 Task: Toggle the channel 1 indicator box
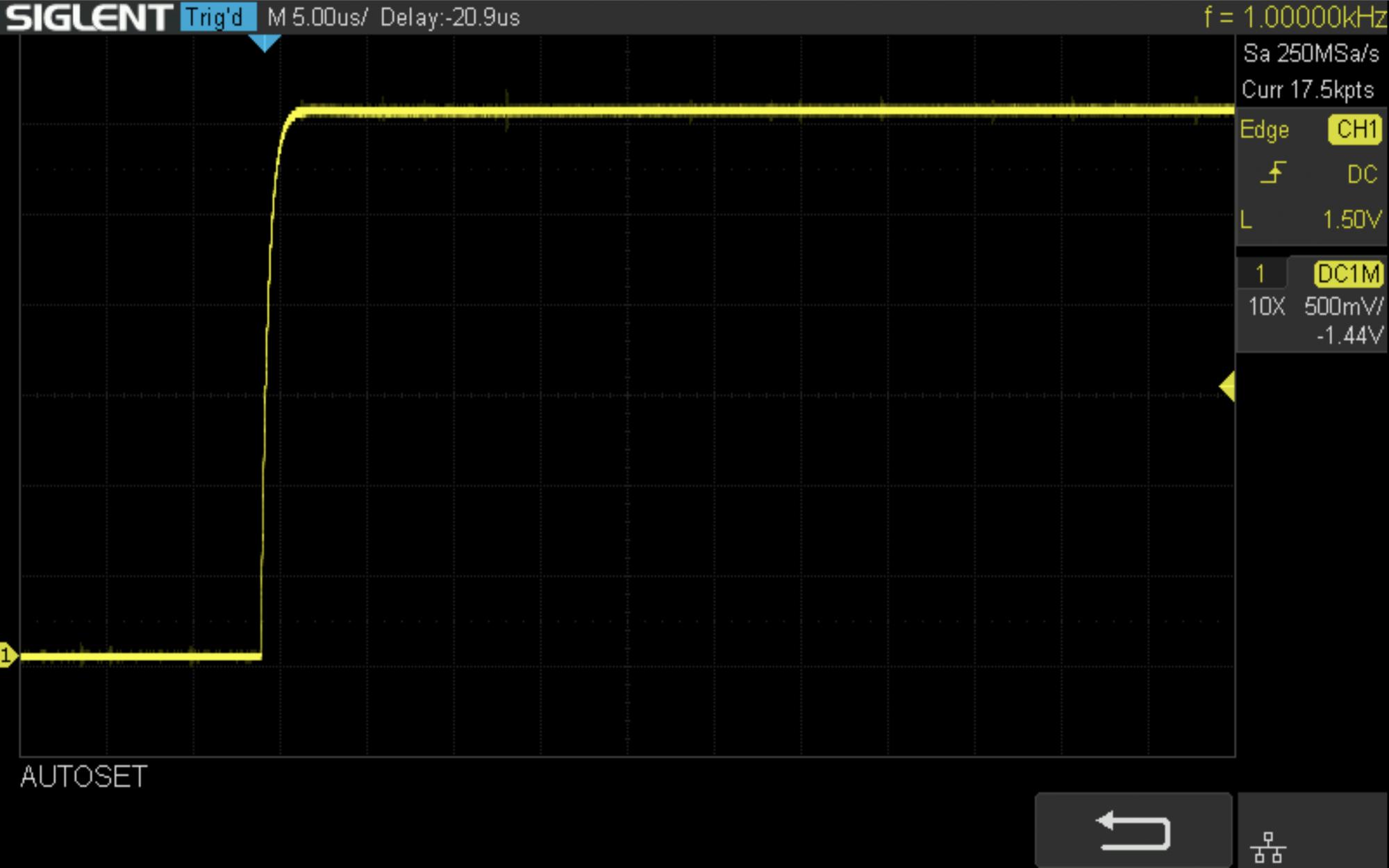click(1261, 274)
